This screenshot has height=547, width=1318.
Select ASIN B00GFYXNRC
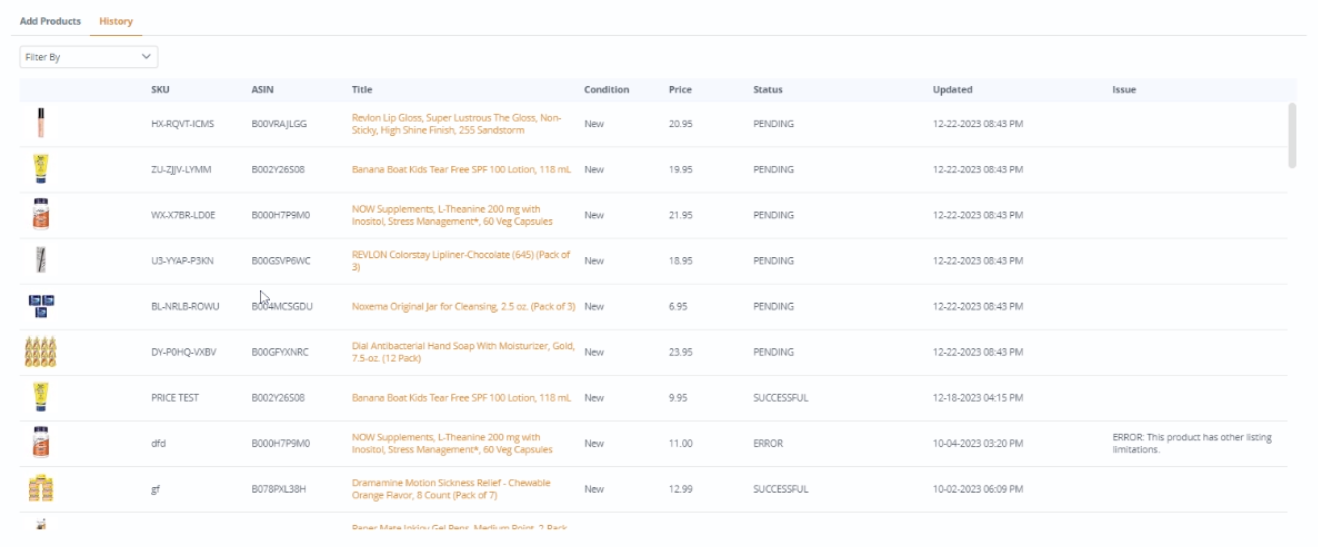click(x=280, y=352)
